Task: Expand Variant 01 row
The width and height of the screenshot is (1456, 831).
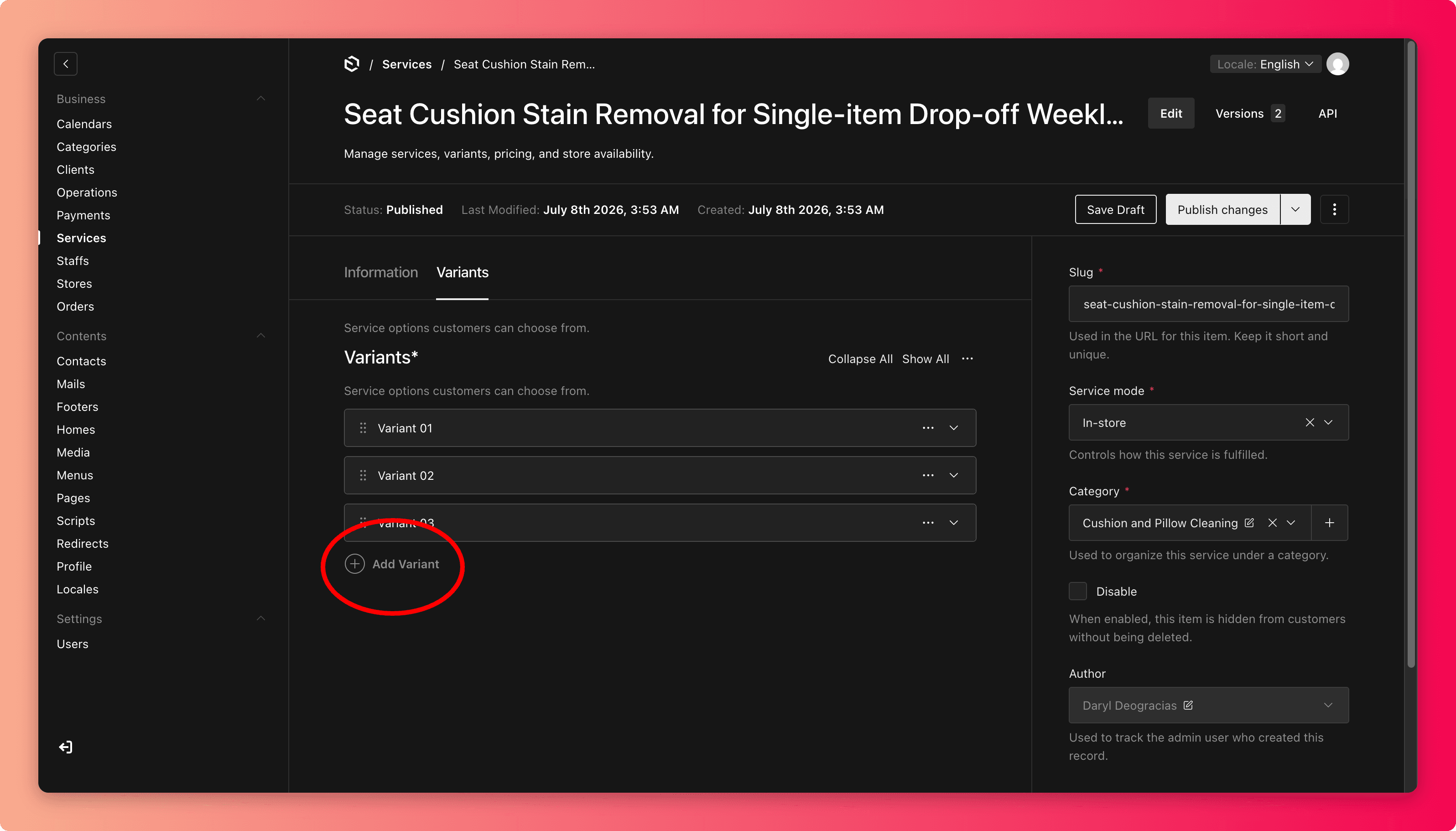Action: click(954, 428)
